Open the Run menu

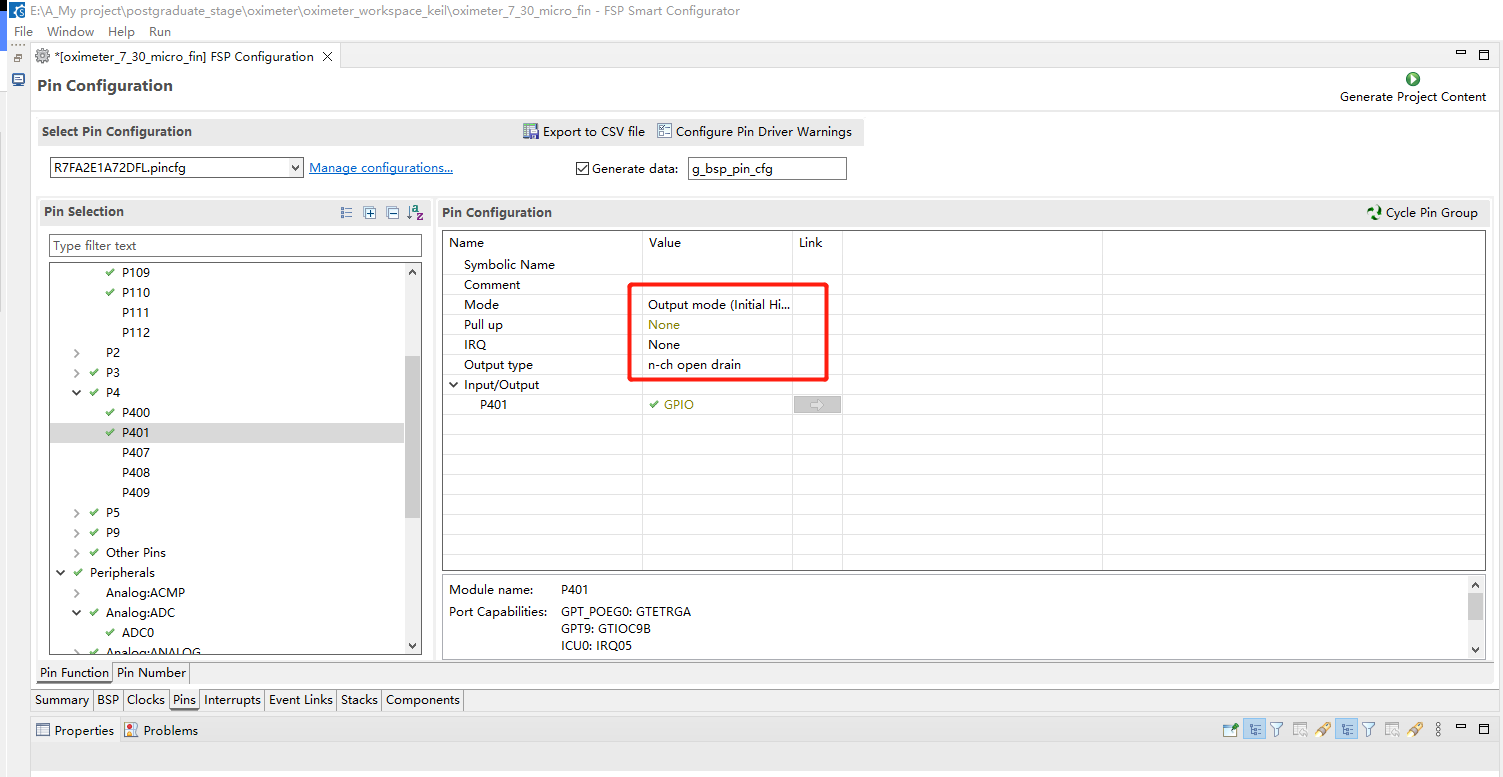click(x=160, y=32)
